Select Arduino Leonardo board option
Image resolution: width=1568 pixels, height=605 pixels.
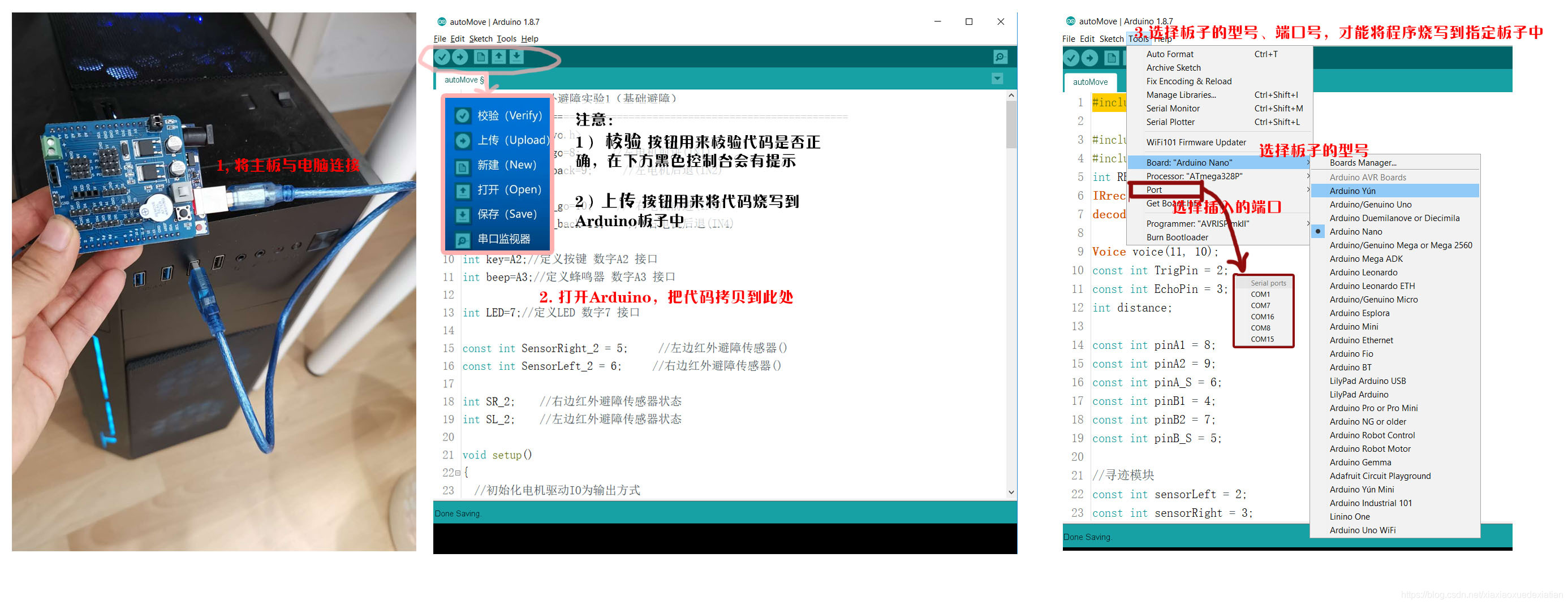[1394, 273]
